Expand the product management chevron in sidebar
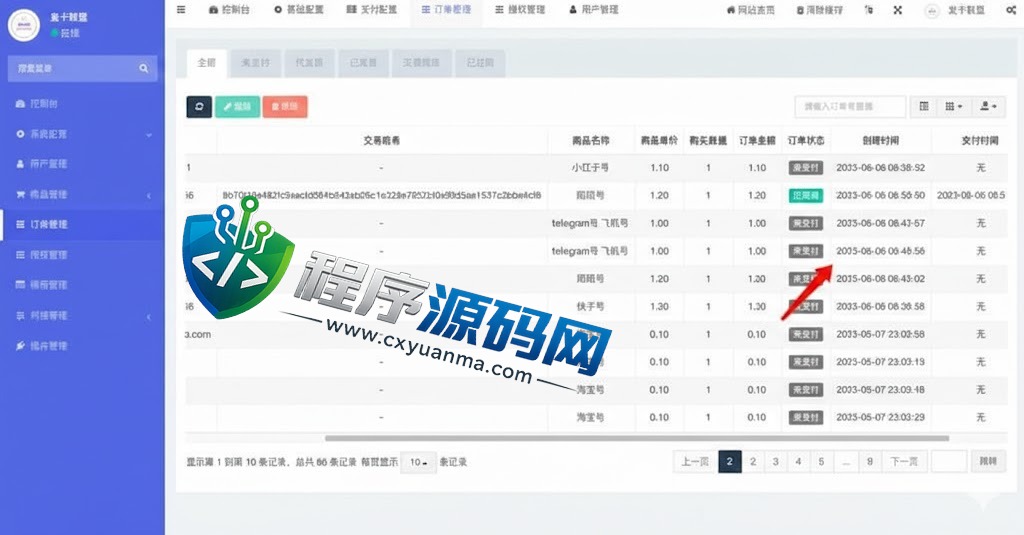The width and height of the screenshot is (1024, 535). tap(149, 195)
